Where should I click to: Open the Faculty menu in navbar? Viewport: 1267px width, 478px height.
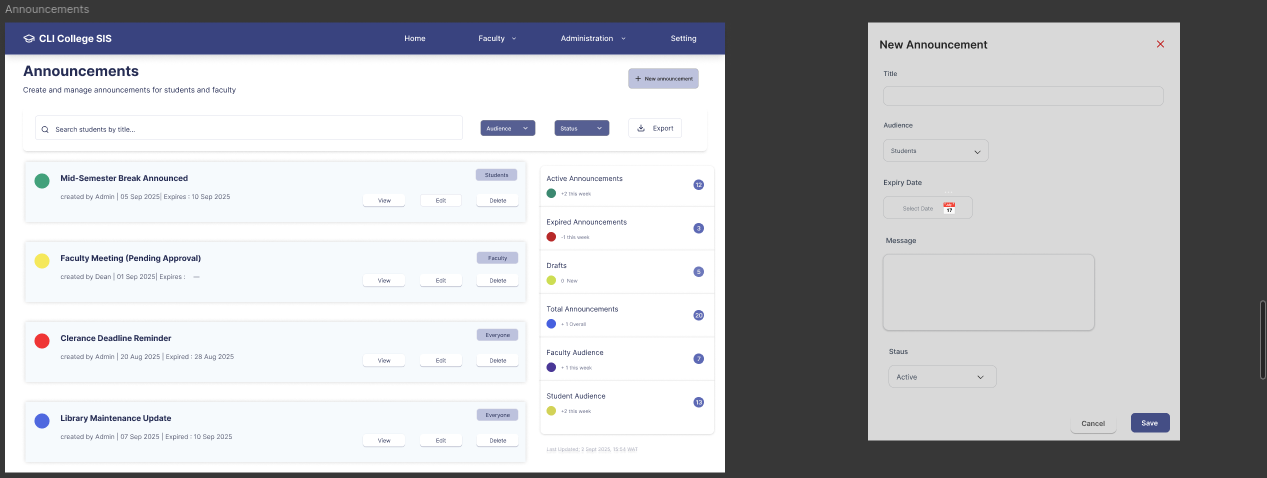pos(497,39)
